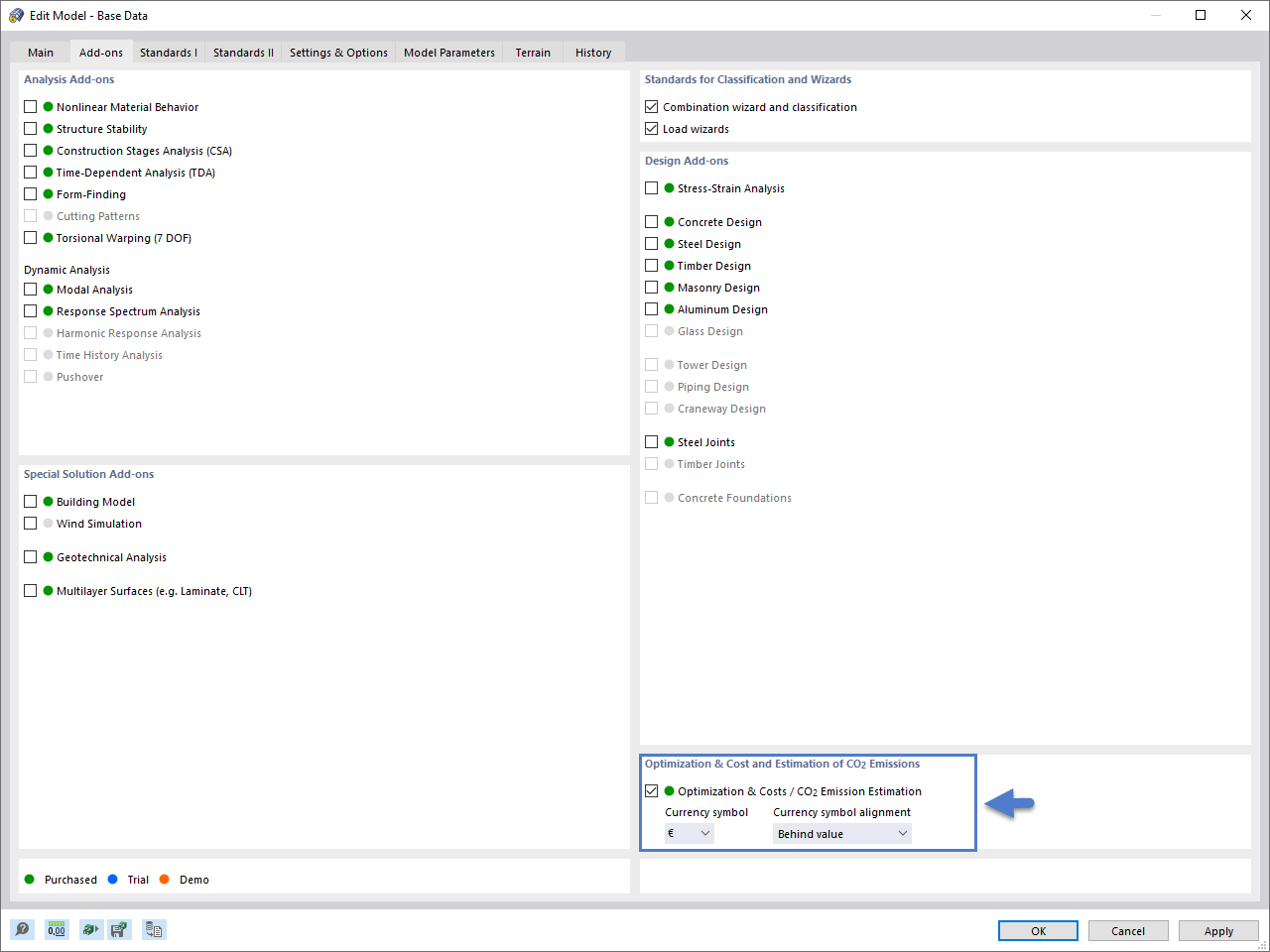The height and width of the screenshot is (952, 1270).
Task: Check the Structure Stability checkbox
Action: (x=30, y=129)
